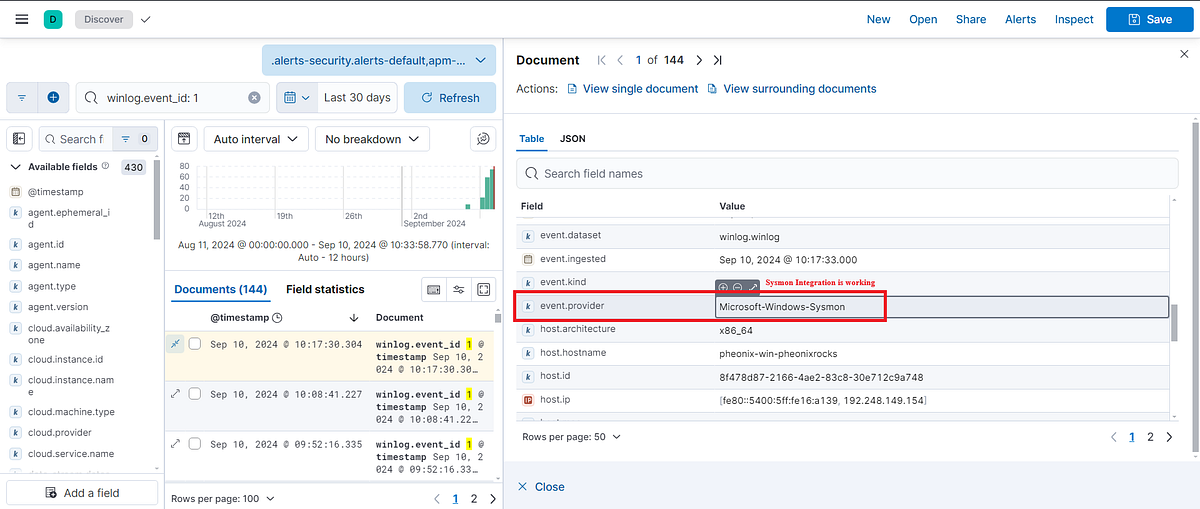The image size is (1200, 509).
Task: Save the current search
Action: click(x=1149, y=19)
